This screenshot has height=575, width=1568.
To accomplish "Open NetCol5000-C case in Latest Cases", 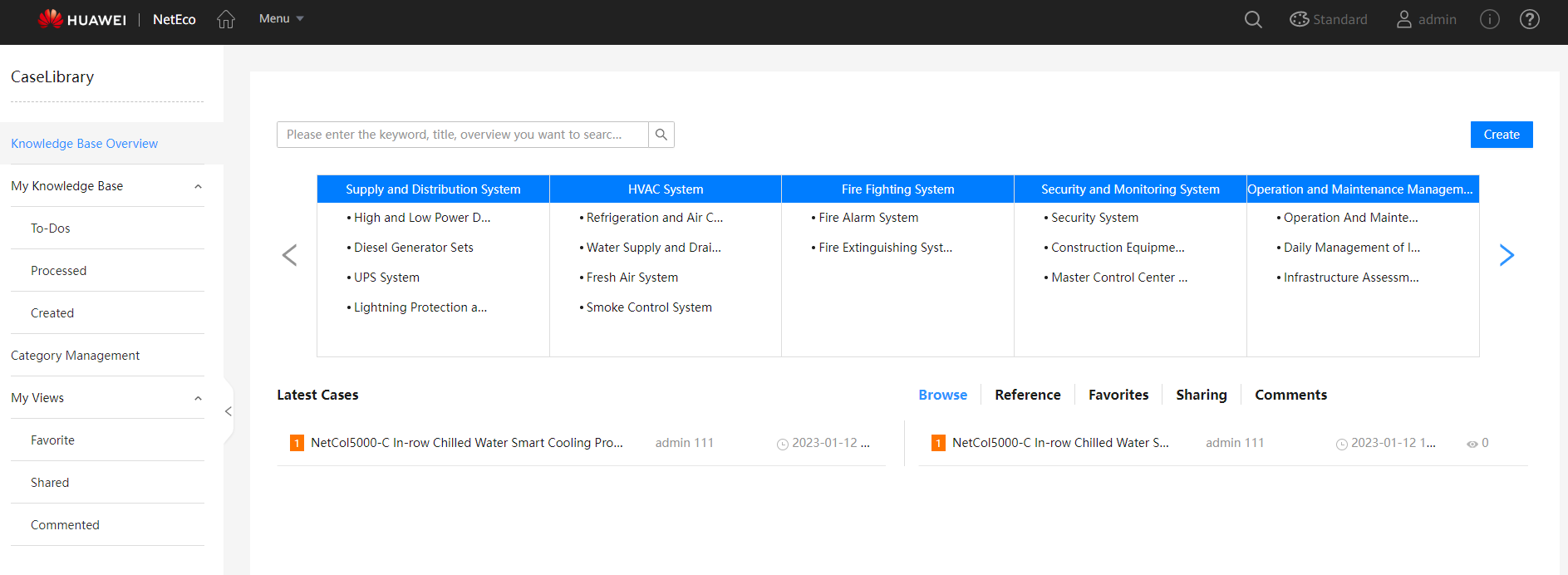I will coord(467,443).
